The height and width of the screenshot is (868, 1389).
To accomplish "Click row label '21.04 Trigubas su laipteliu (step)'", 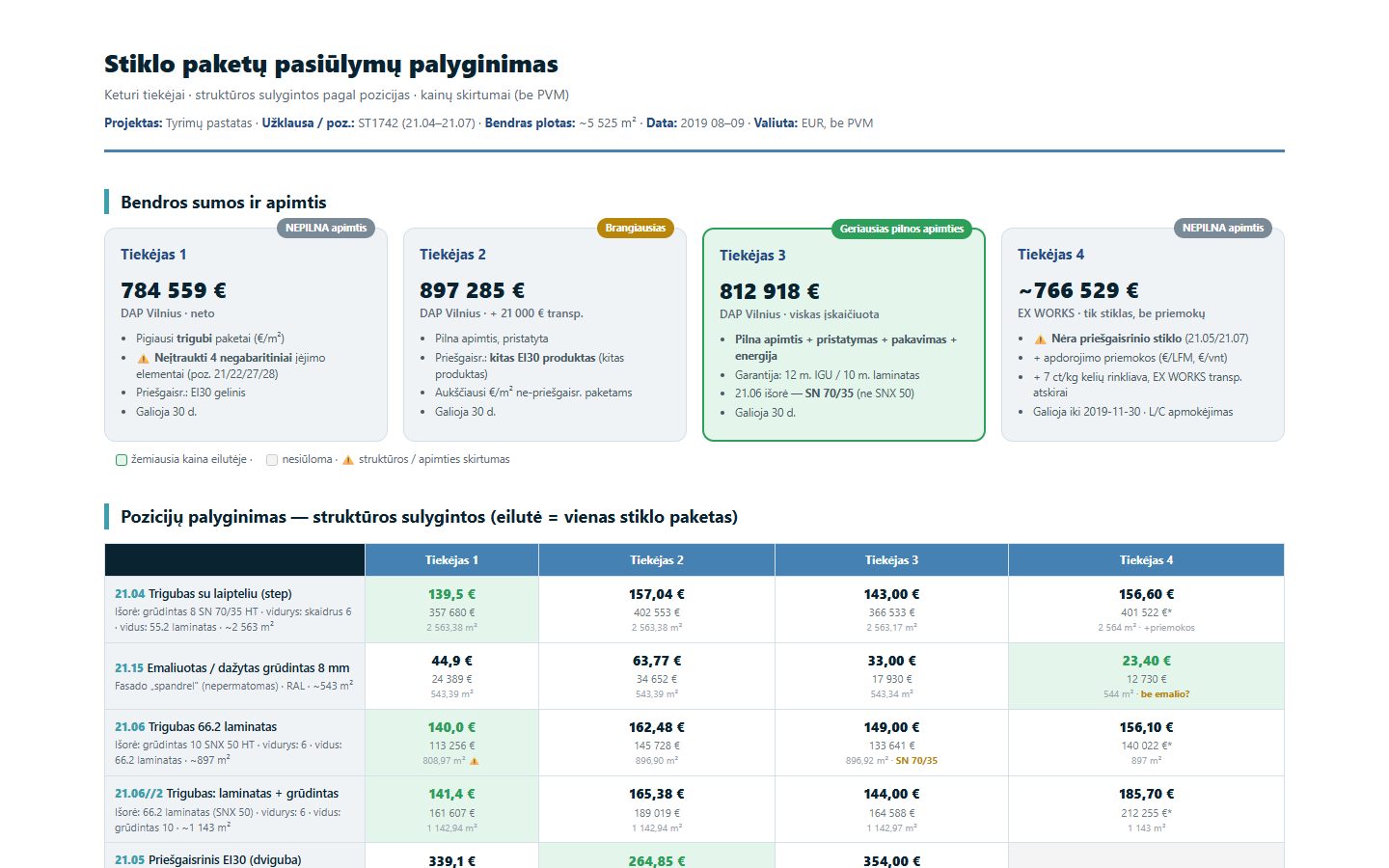I will 204,594.
